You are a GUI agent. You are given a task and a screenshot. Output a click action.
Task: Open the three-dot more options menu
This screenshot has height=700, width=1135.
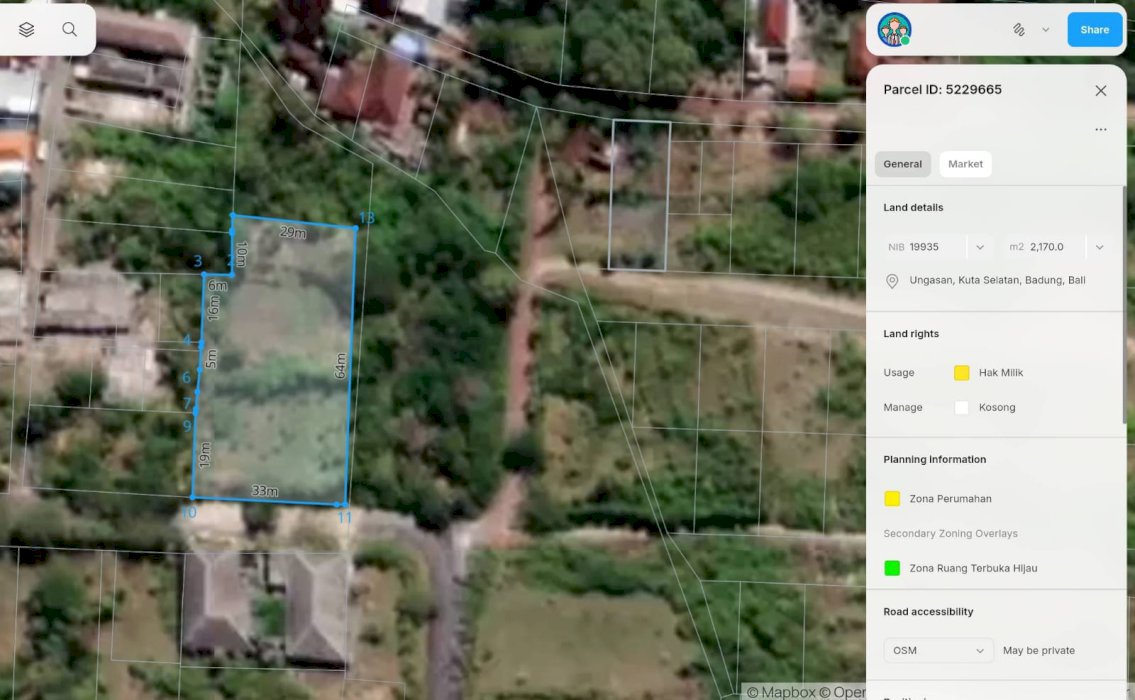[x=1100, y=130]
